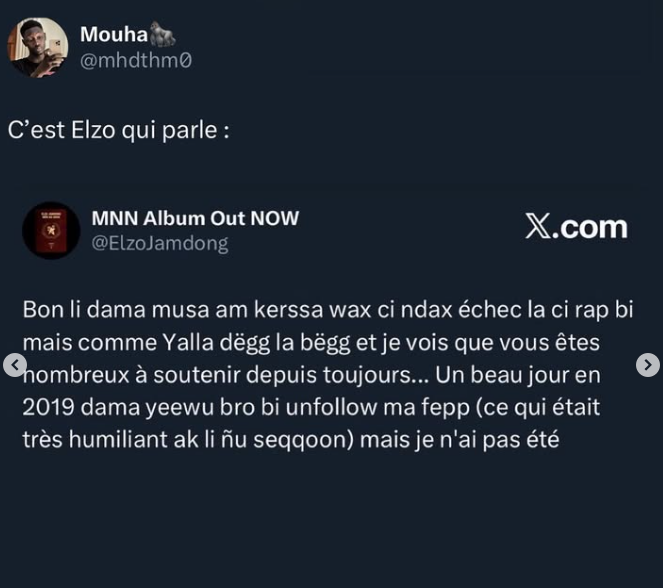Image resolution: width=663 pixels, height=588 pixels.
Task: Click the word "Yalla" in the tweet
Action: [187, 342]
